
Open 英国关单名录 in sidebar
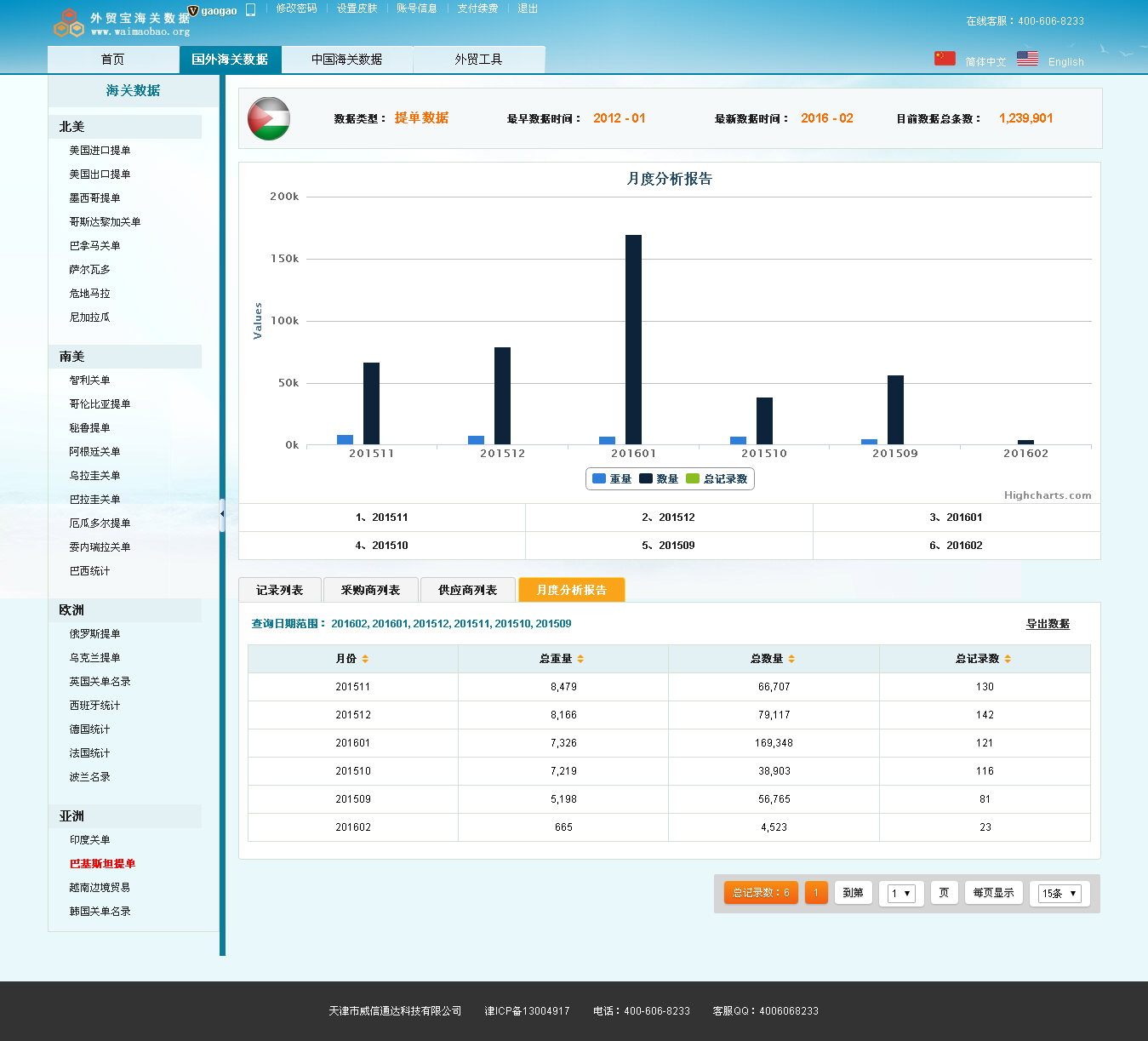click(100, 682)
